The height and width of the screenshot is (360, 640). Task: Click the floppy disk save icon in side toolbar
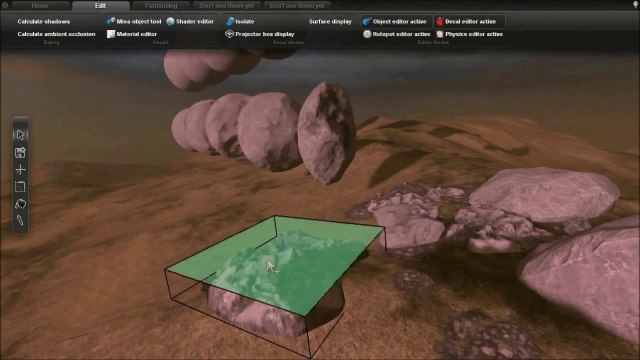click(20, 152)
